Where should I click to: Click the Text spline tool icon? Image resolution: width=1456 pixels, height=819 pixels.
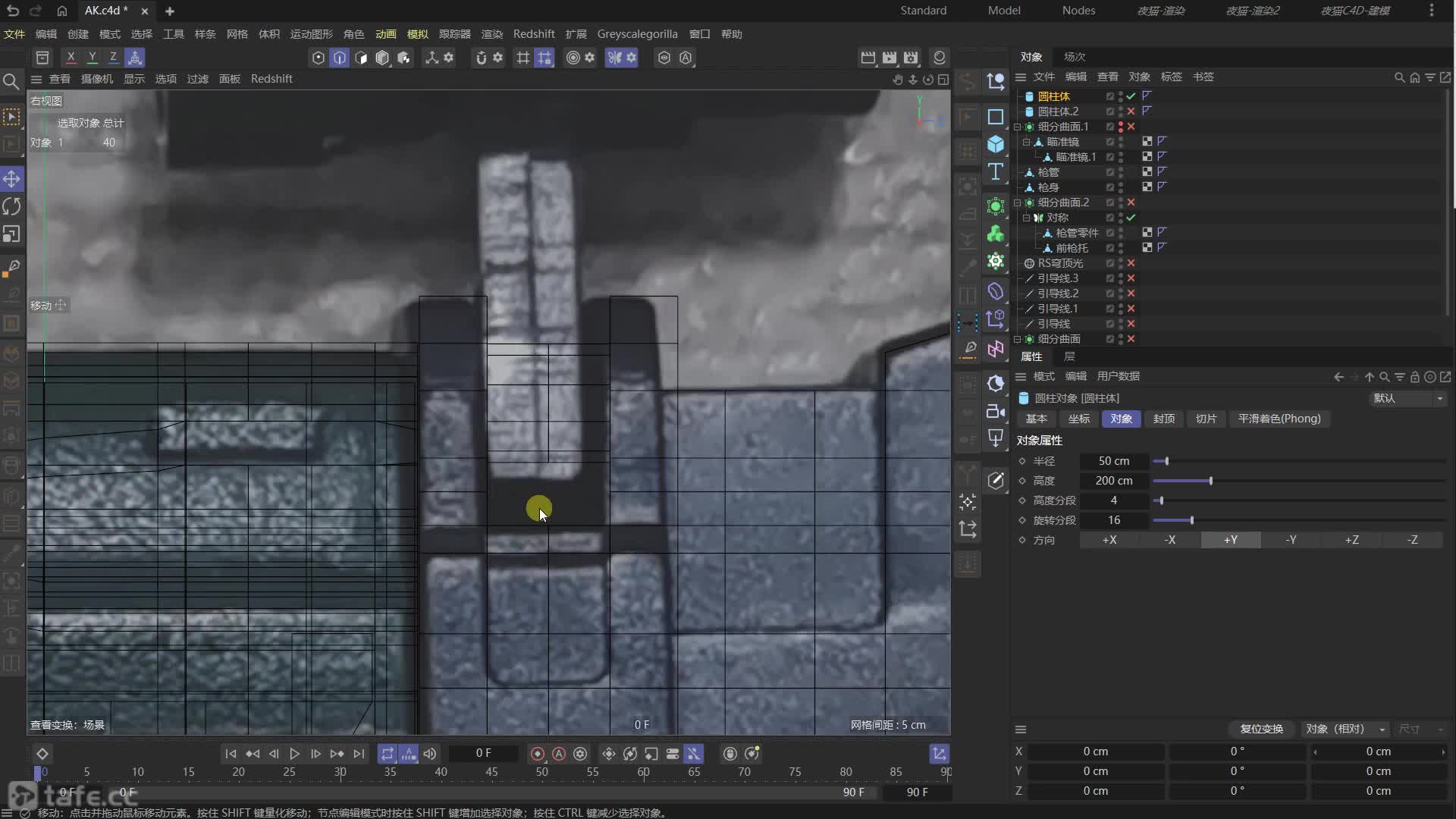tap(996, 172)
